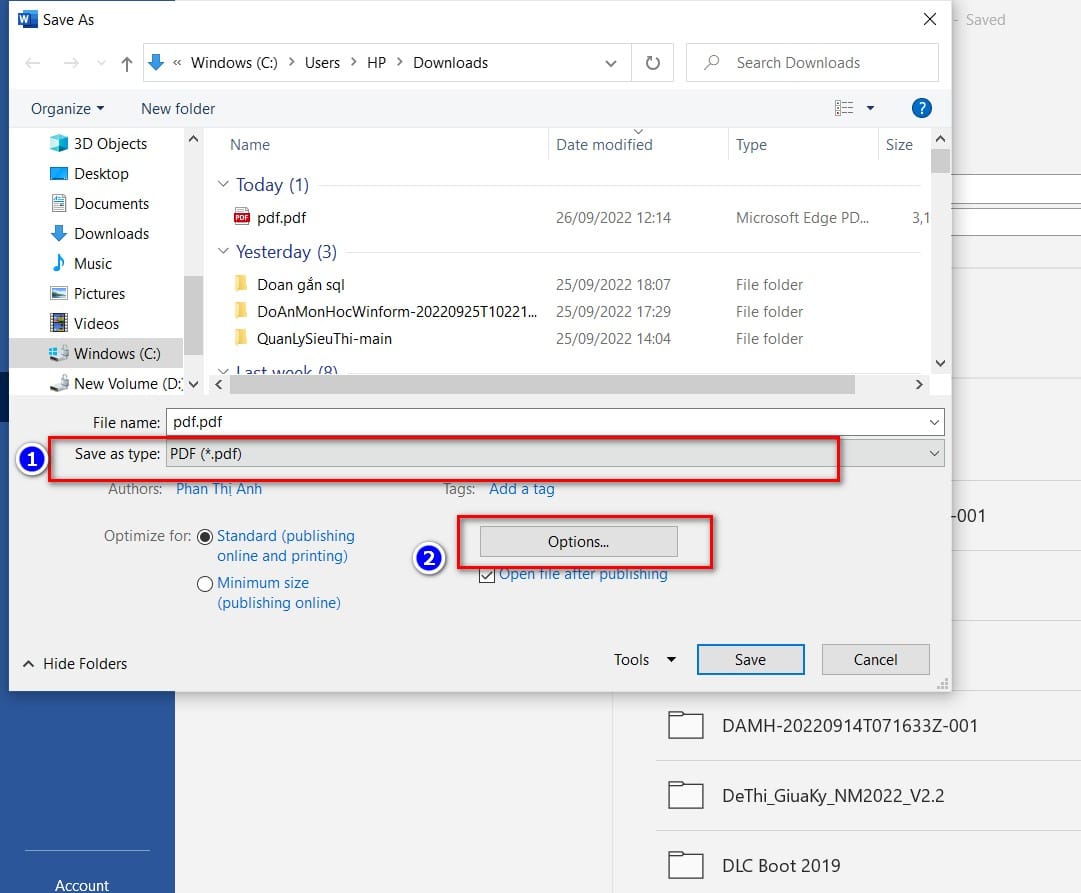Click the Cancel button
The height and width of the screenshot is (893, 1081).
tap(875, 660)
